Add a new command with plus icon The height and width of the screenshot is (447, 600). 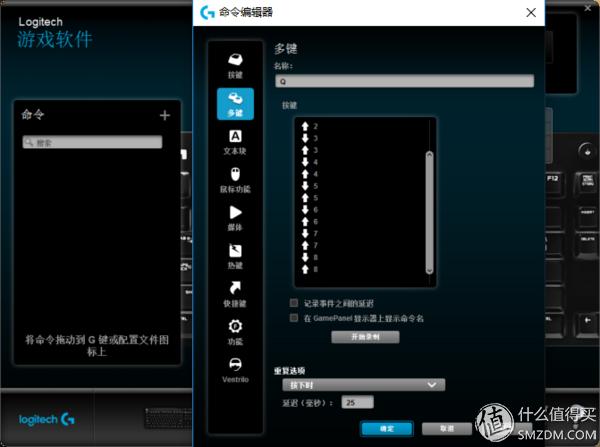point(165,115)
